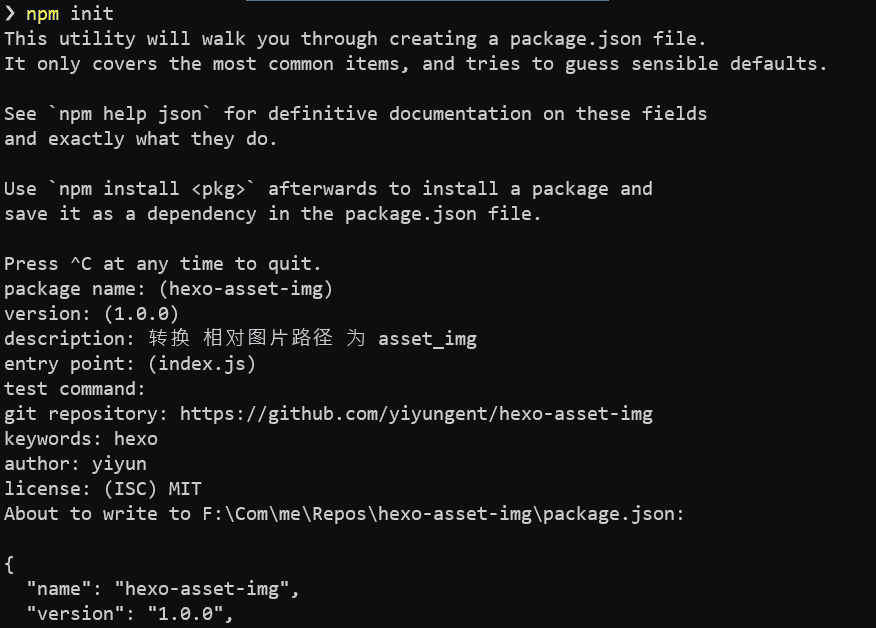Click the word init in the command
Viewport: 876px width, 628px height.
(x=92, y=13)
